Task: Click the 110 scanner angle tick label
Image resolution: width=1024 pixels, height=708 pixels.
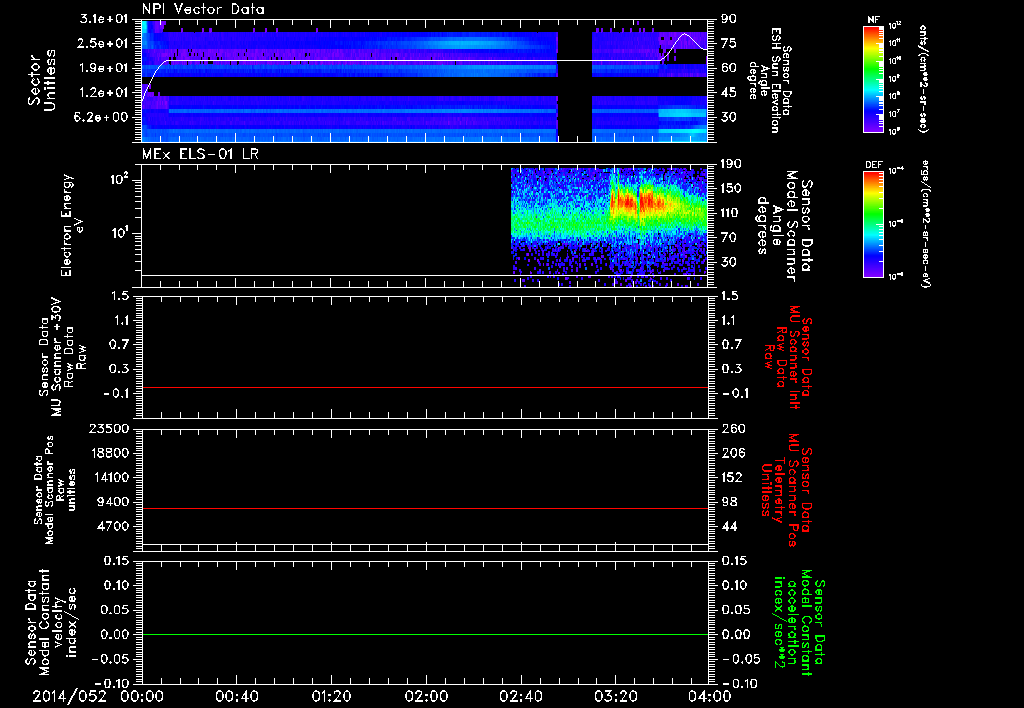Action: (731, 213)
